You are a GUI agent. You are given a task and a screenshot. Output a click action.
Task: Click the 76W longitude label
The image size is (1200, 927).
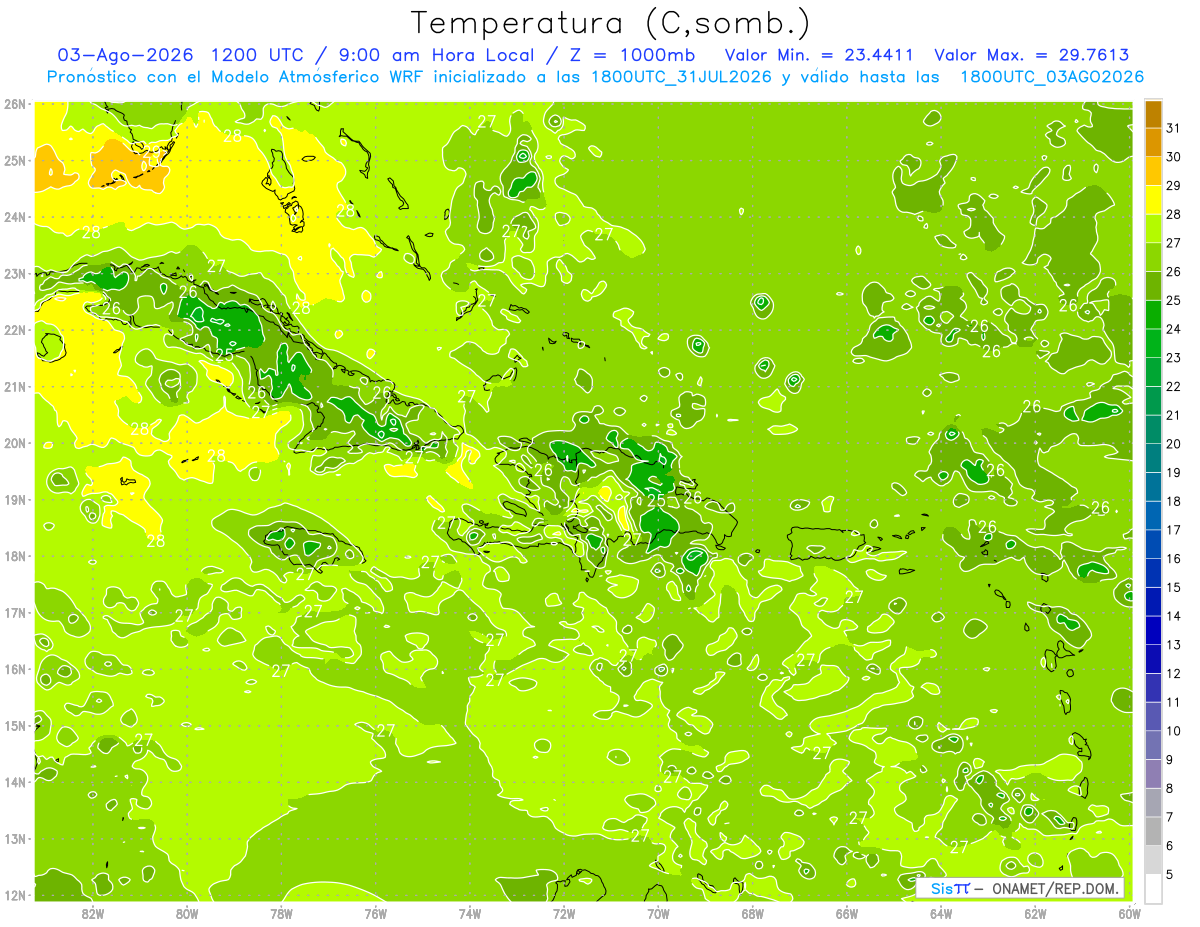[x=375, y=913]
